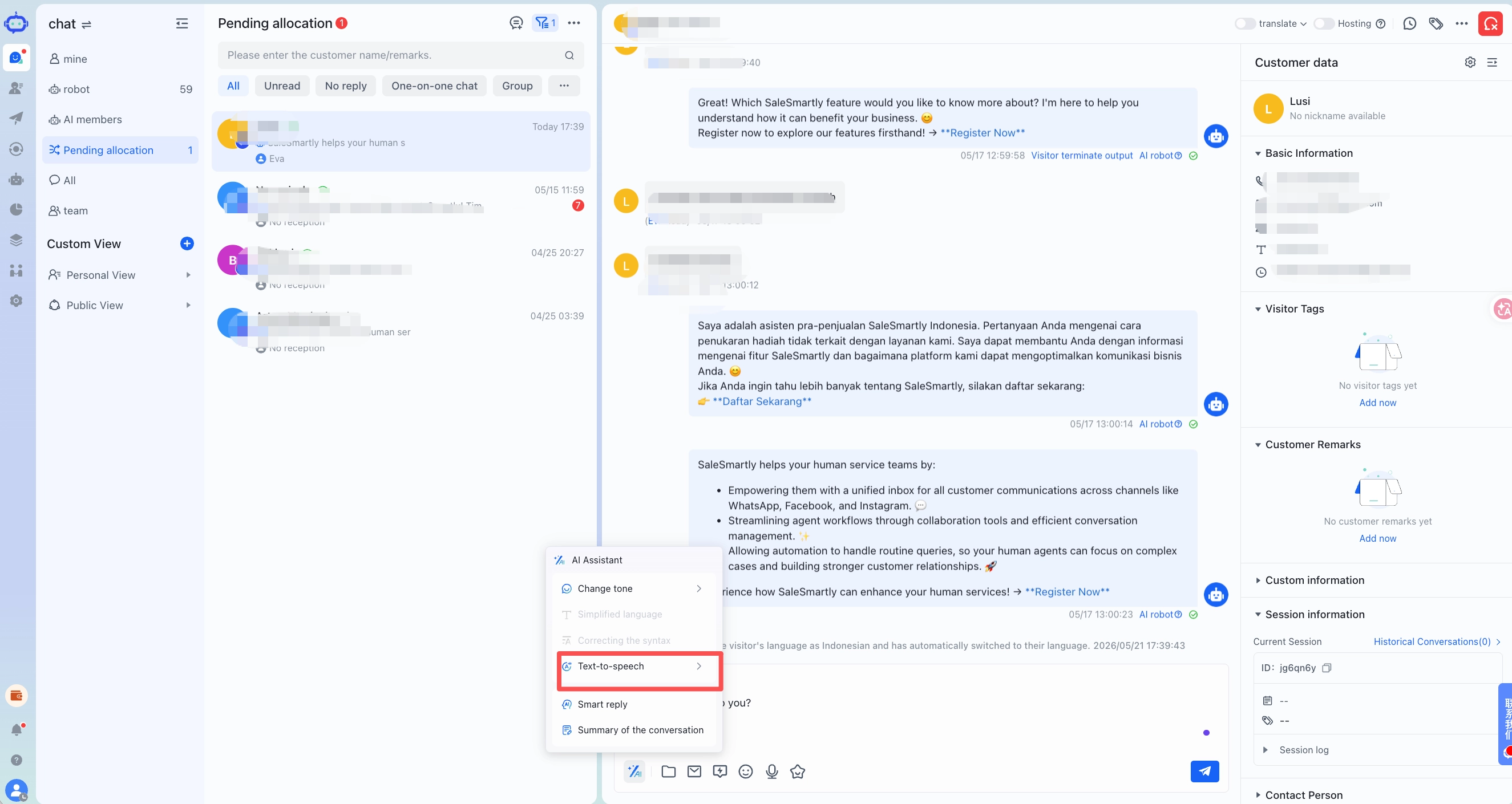1512x804 pixels.
Task: Open the help question mark in the left rail
Action: click(x=17, y=760)
